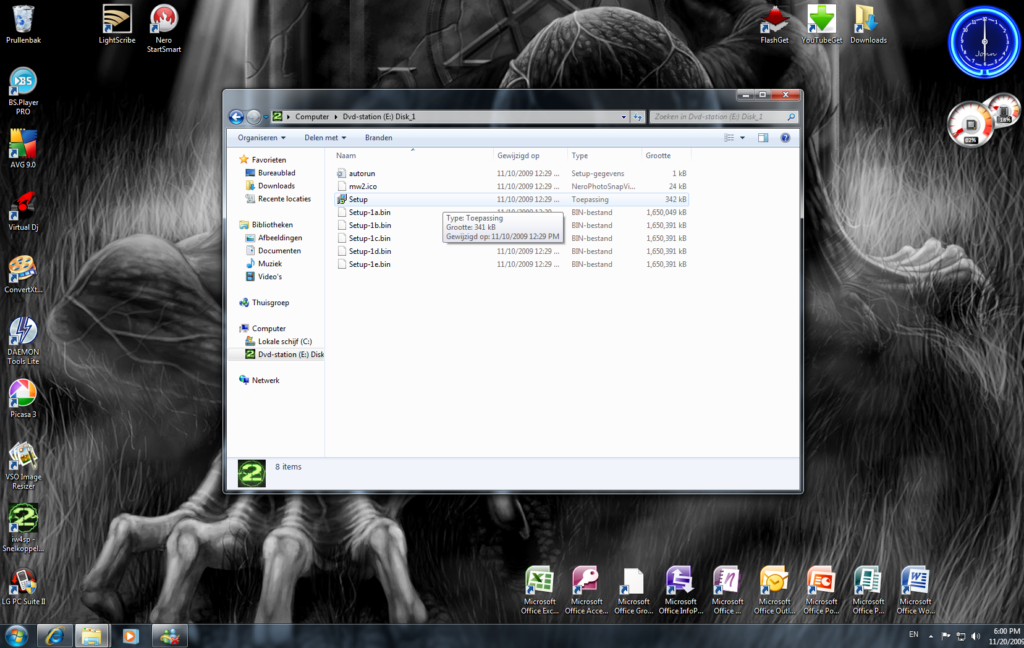Open Windows Media Player taskbar icon
Image resolution: width=1024 pixels, height=648 pixels.
point(130,636)
